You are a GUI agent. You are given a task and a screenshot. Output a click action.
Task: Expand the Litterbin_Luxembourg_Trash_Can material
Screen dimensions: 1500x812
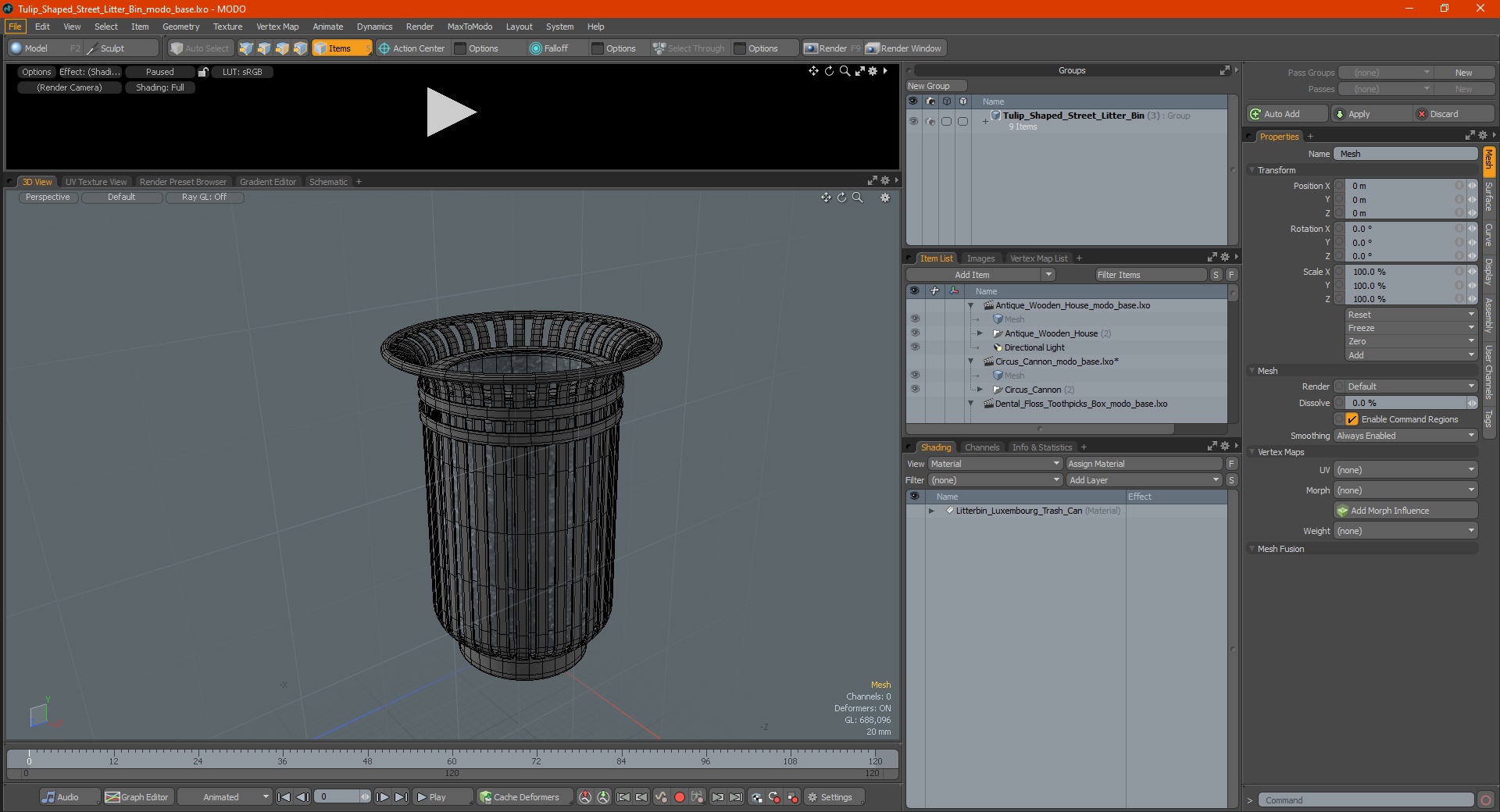click(x=931, y=511)
